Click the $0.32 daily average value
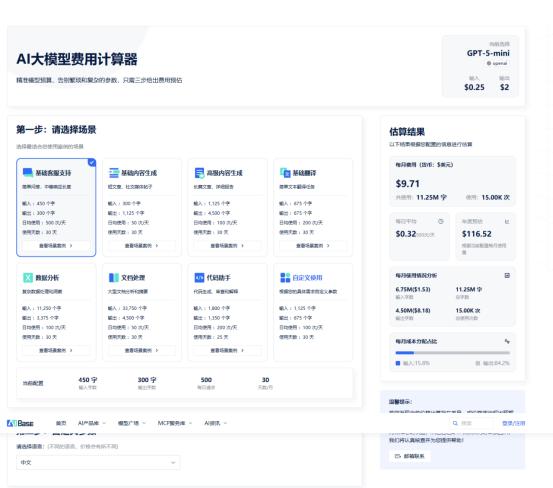 [x=406, y=234]
